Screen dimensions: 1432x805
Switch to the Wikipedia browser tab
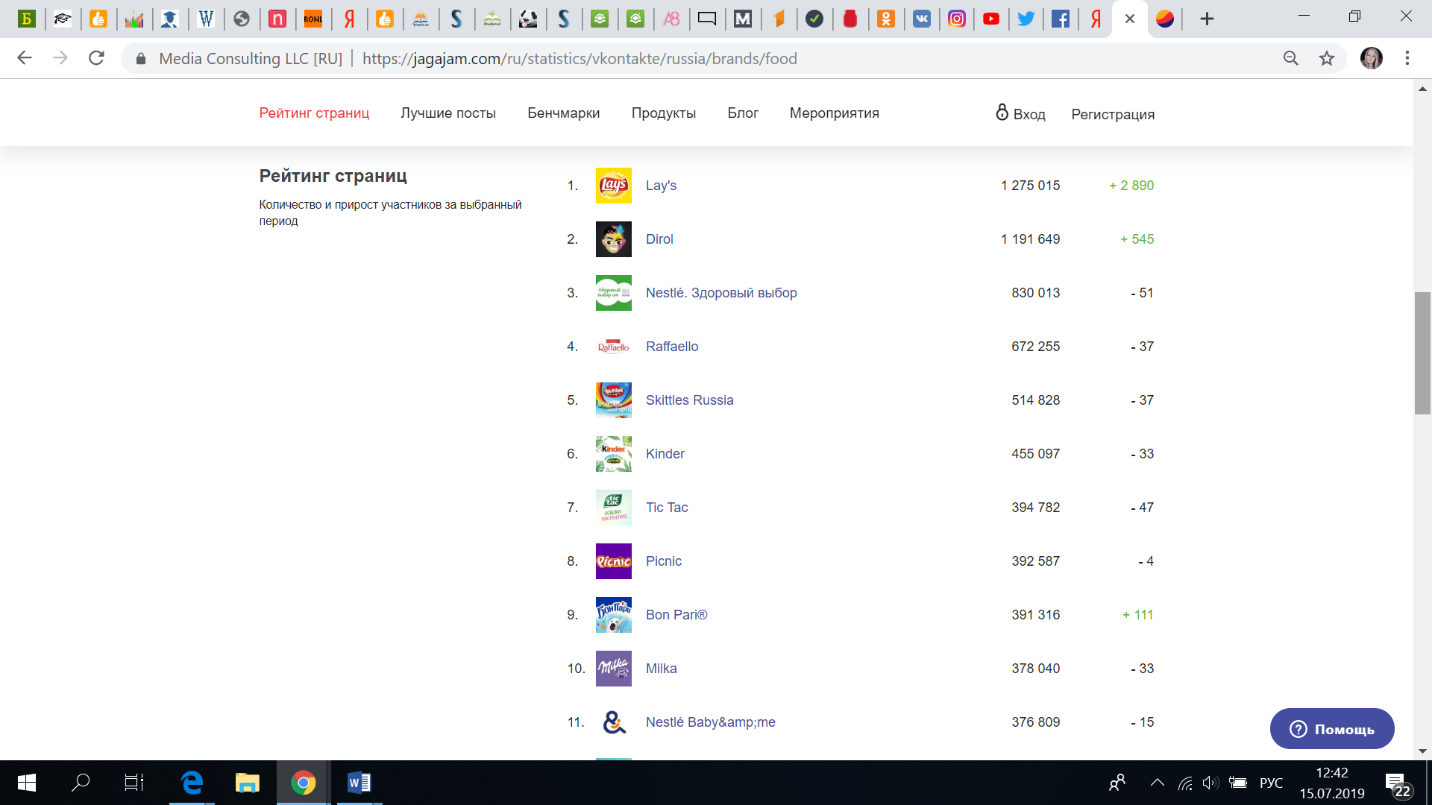point(205,18)
